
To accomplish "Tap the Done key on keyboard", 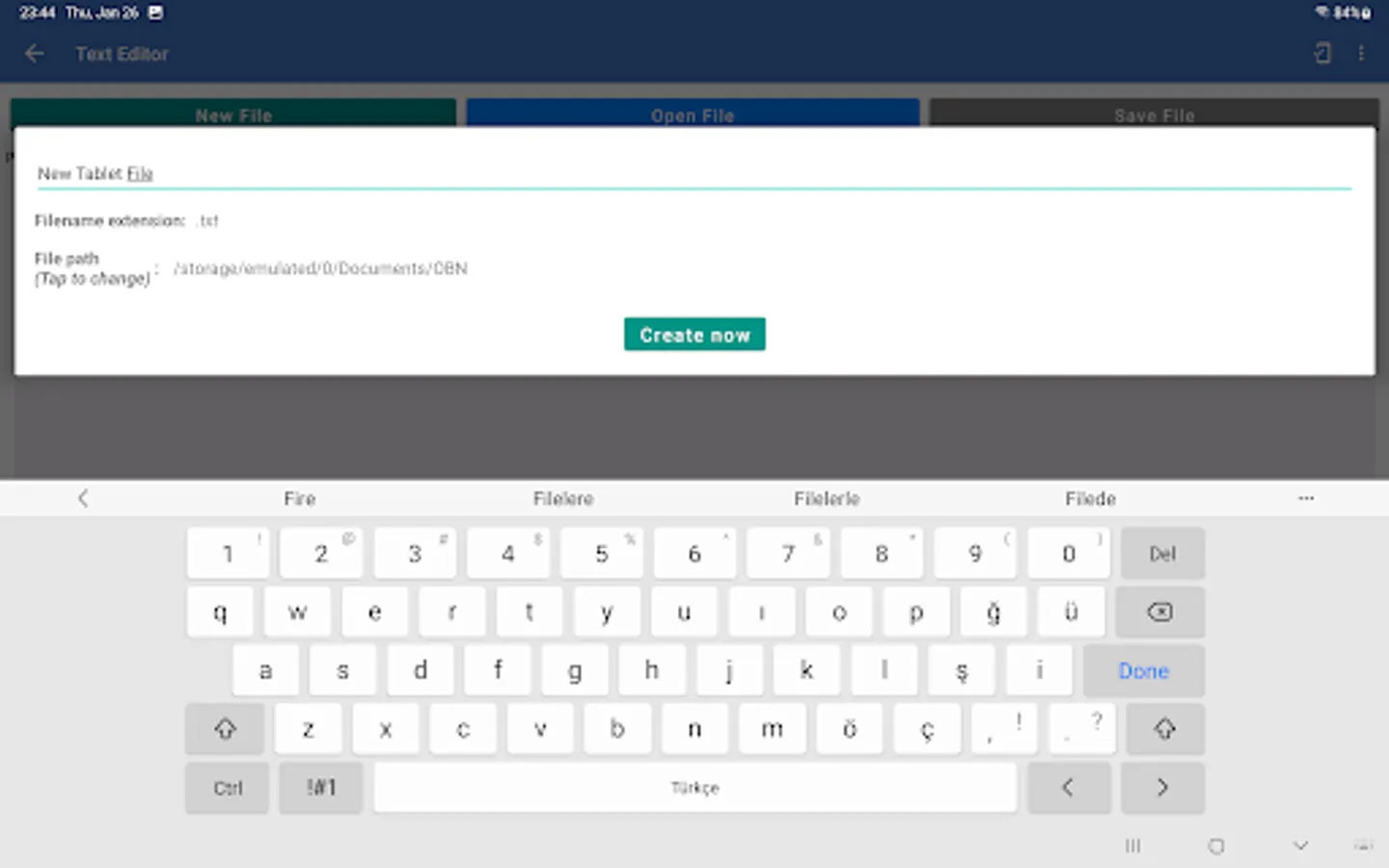I will [1144, 671].
